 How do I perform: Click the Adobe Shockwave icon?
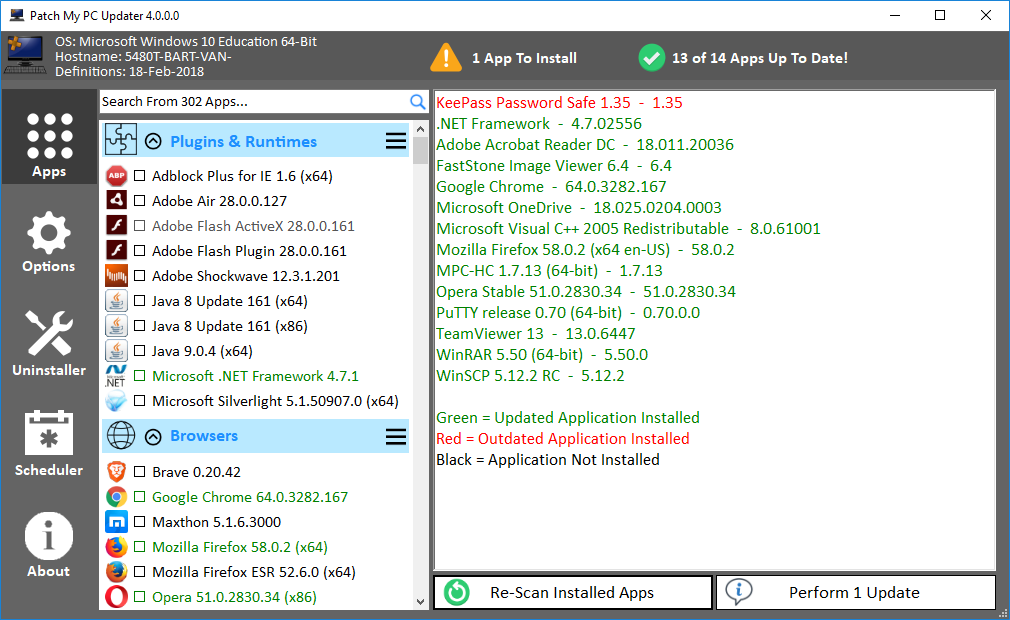(x=117, y=276)
